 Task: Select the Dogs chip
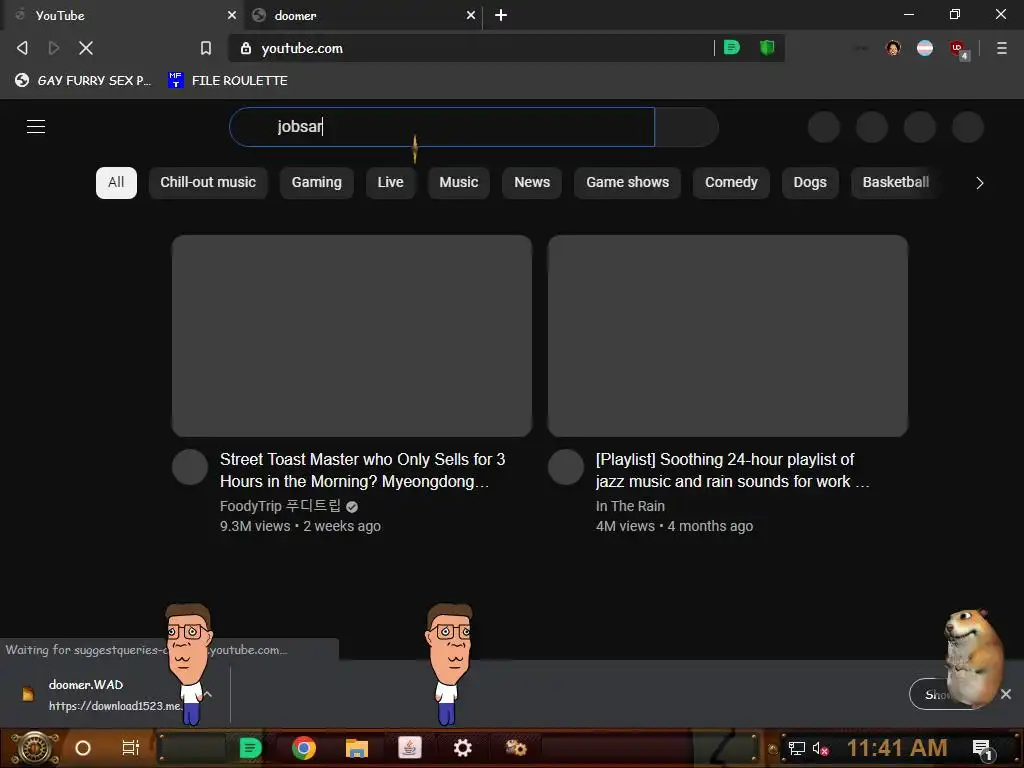coord(810,182)
